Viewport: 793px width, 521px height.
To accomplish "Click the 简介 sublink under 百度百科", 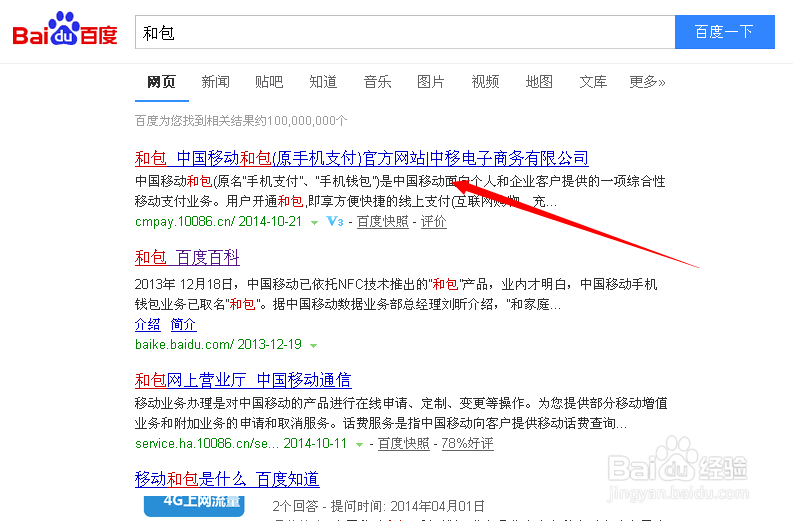I will (183, 324).
